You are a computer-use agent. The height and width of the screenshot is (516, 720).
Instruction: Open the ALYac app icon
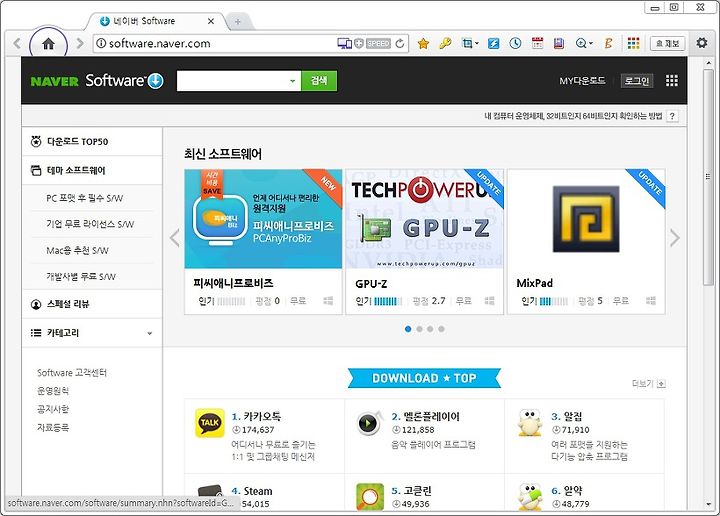pyautogui.click(x=530, y=497)
